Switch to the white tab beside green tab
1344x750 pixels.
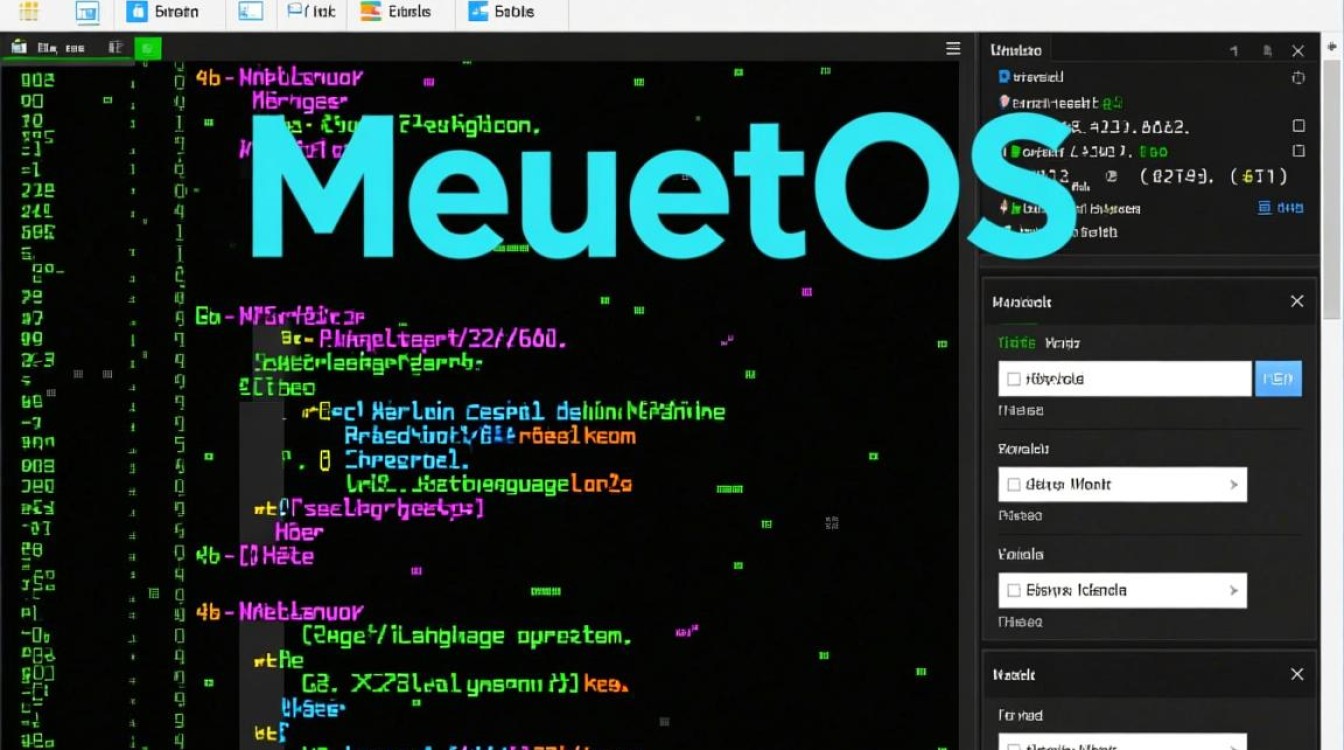[1062, 343]
